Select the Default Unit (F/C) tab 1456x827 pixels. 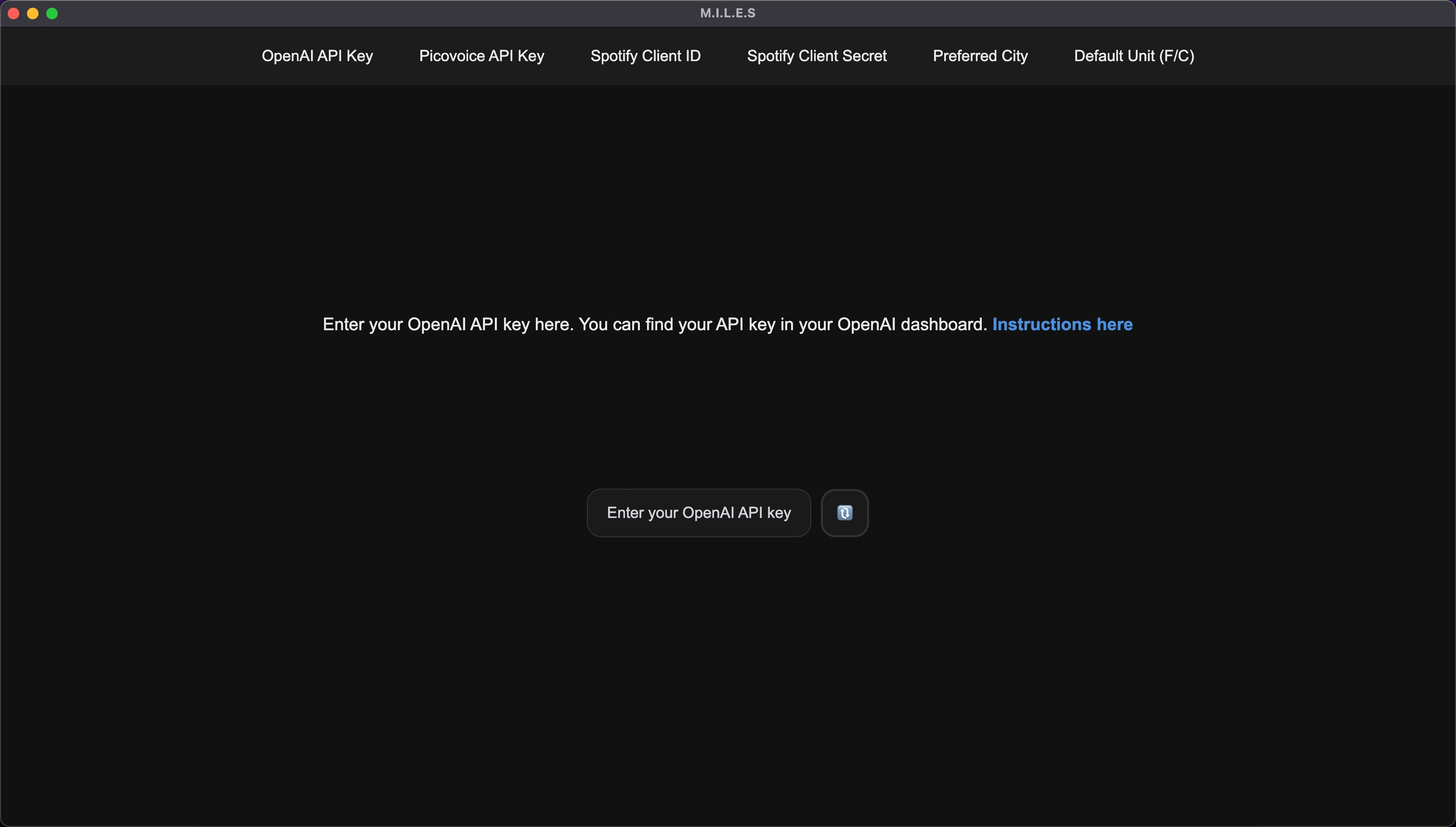click(1134, 56)
